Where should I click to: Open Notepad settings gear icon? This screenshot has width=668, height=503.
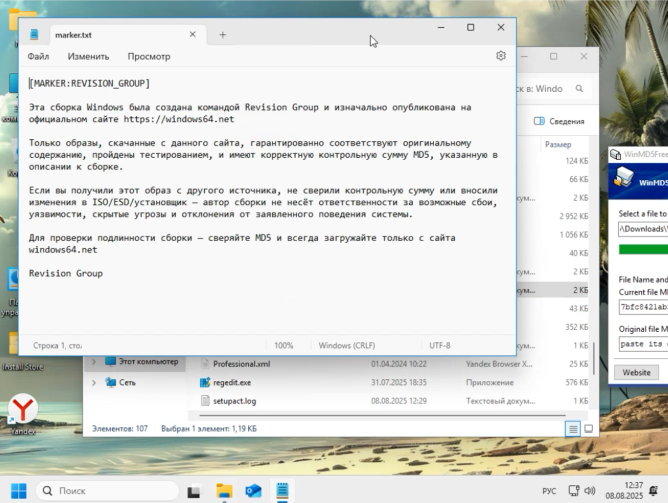(501, 57)
